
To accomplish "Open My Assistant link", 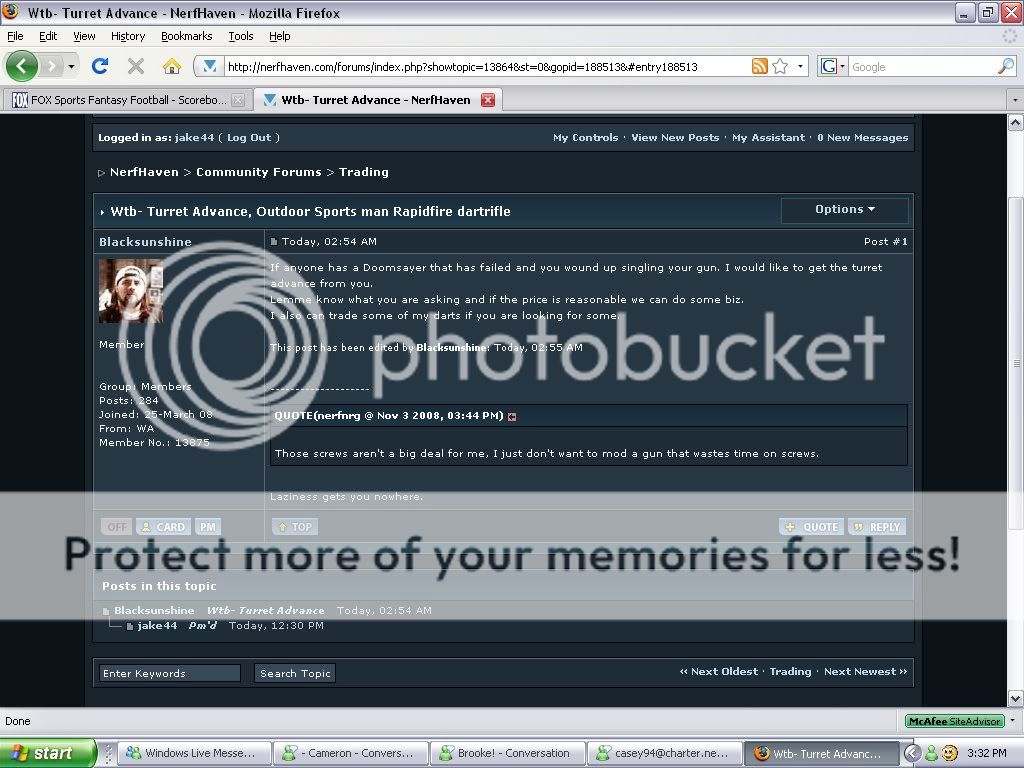I will 769,138.
